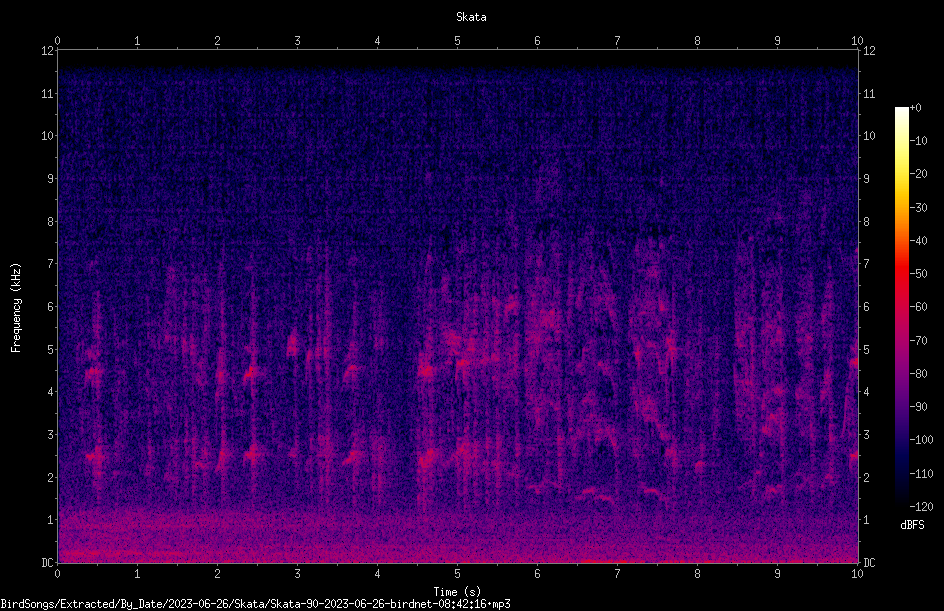
Task: Click the "dBFS" label under the color scale
Action: 912,525
